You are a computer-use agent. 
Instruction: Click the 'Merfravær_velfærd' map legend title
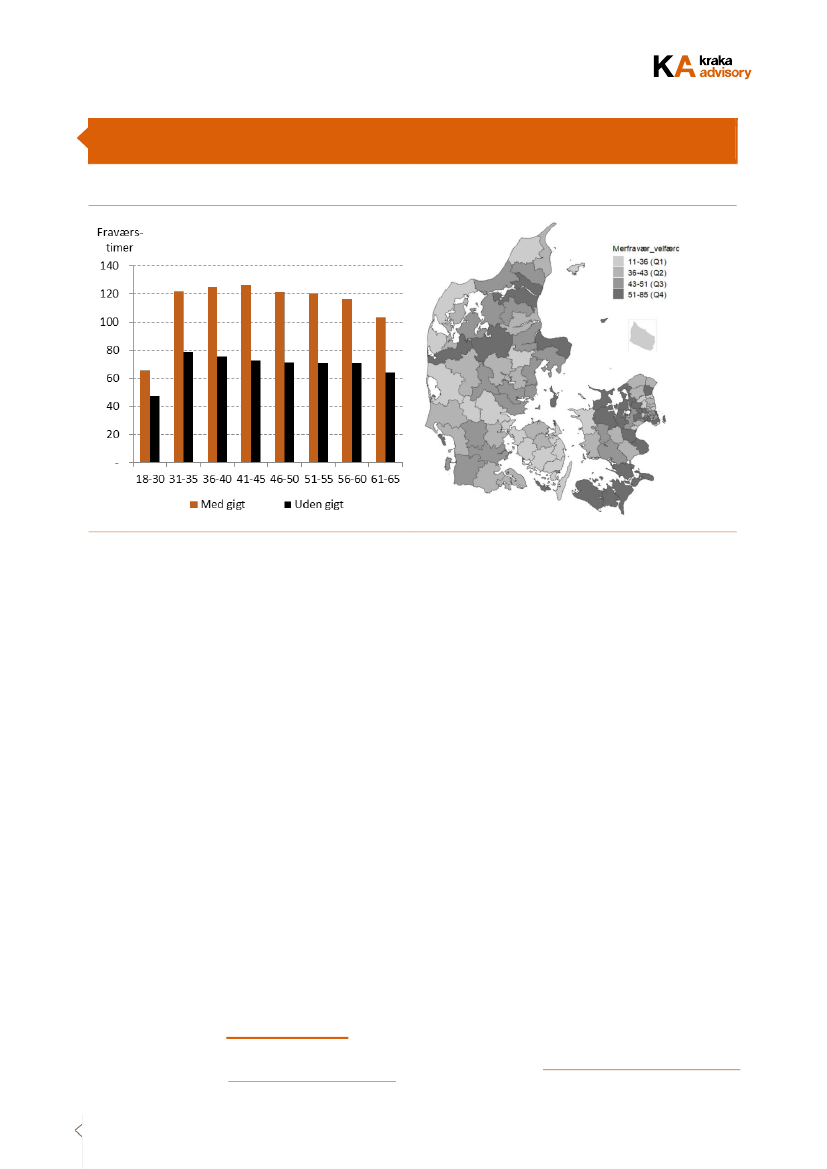pyautogui.click(x=646, y=249)
